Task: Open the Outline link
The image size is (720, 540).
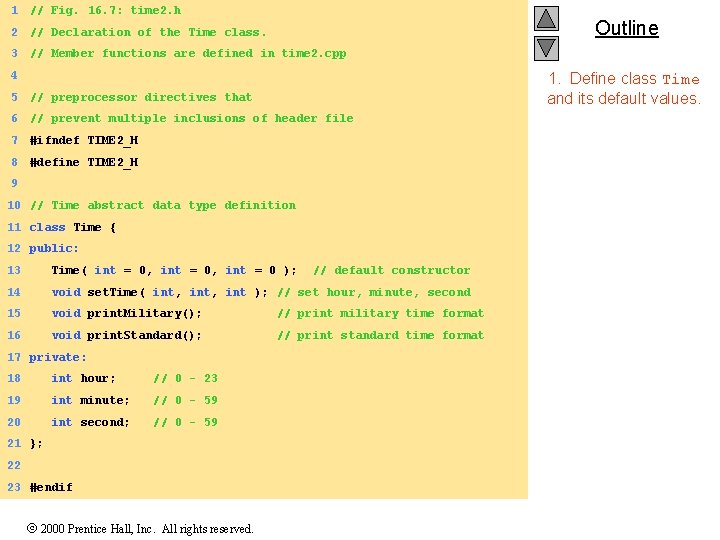Action: click(x=626, y=28)
